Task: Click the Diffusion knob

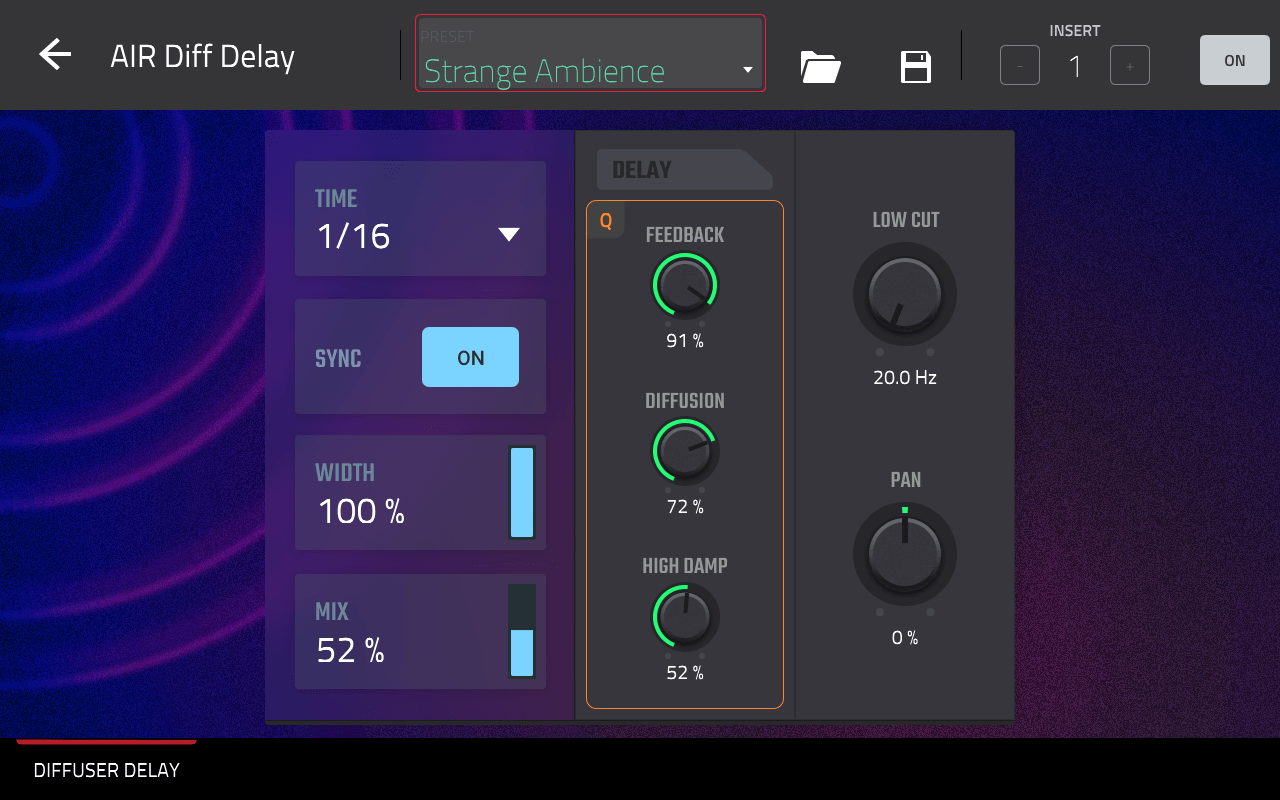Action: point(685,452)
